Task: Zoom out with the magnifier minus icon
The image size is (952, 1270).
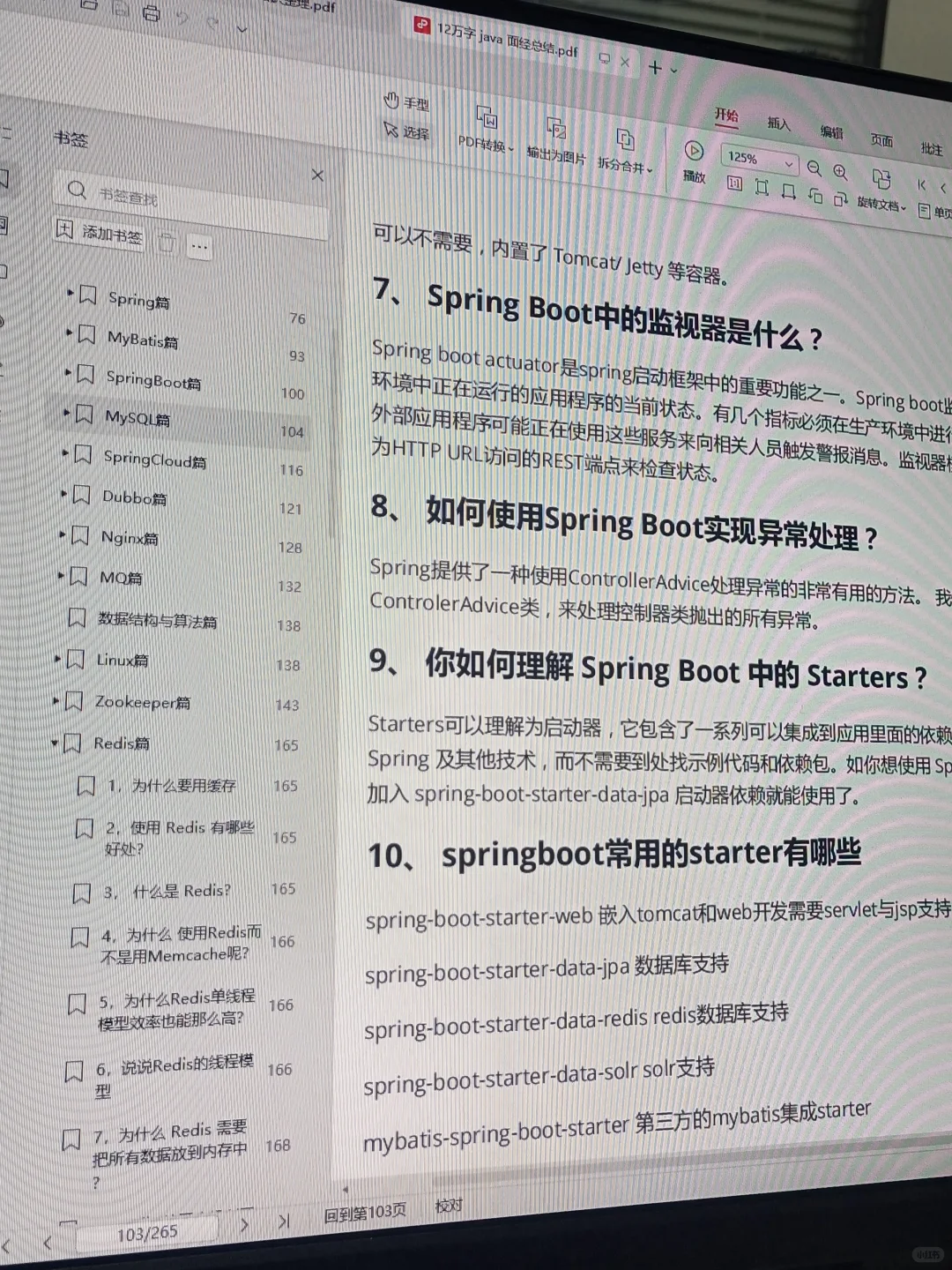Action: [x=814, y=168]
